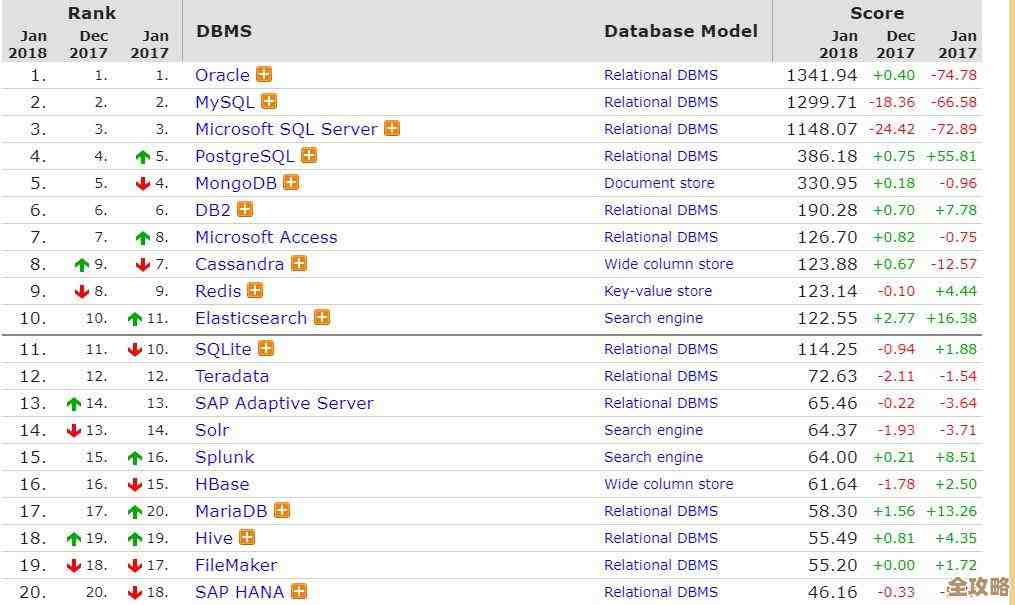Open Redis's Key-value store model link
The width and height of the screenshot is (1015, 605).
point(658,291)
